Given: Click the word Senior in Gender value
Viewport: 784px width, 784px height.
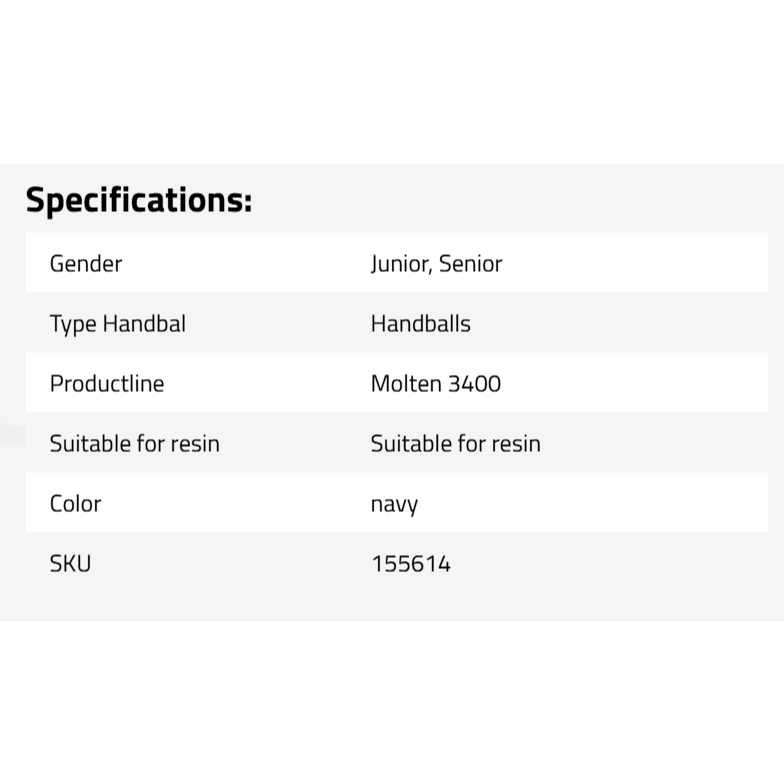Looking at the screenshot, I should [x=470, y=264].
